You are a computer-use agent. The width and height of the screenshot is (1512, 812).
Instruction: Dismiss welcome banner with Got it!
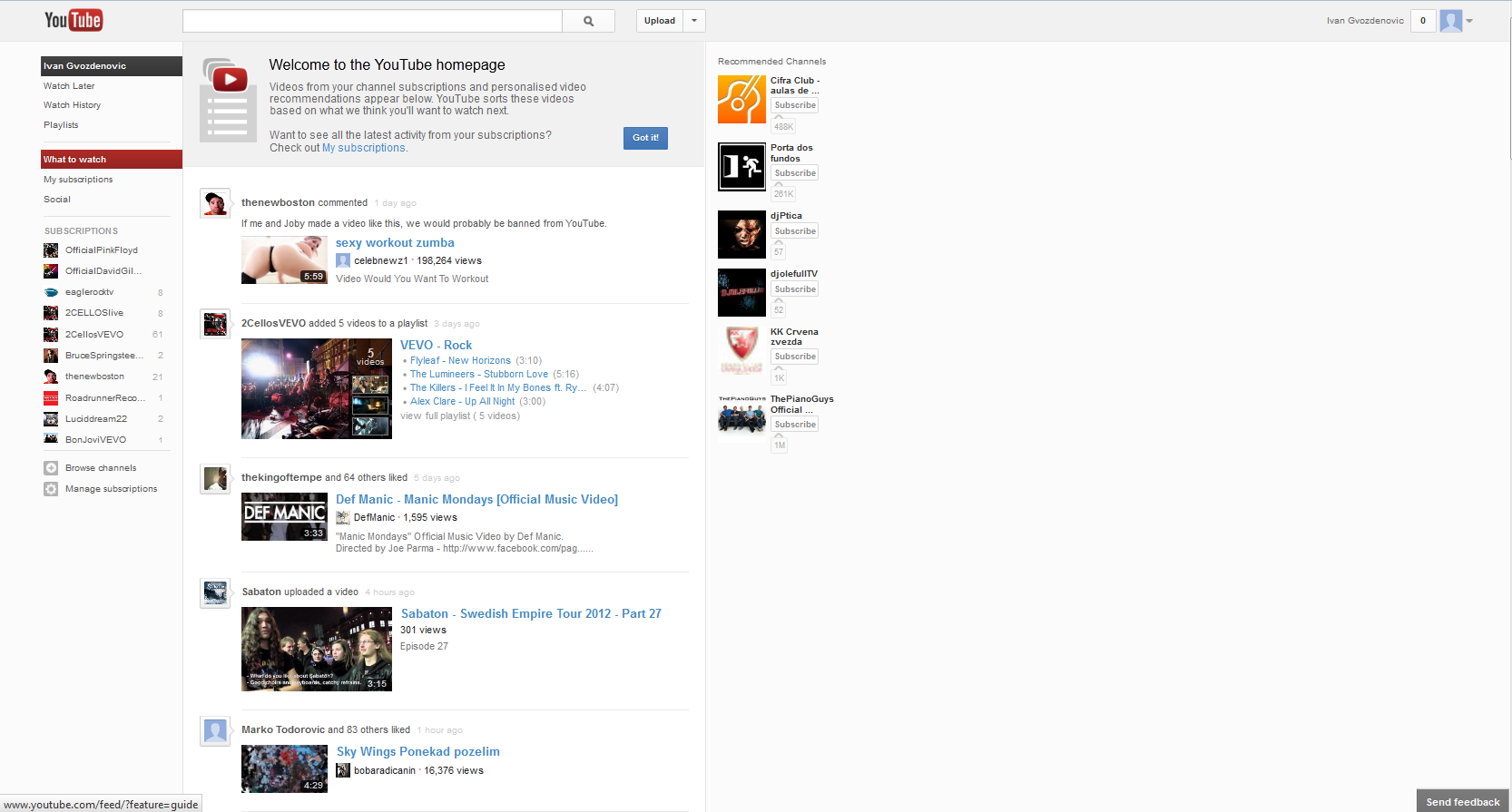click(645, 138)
